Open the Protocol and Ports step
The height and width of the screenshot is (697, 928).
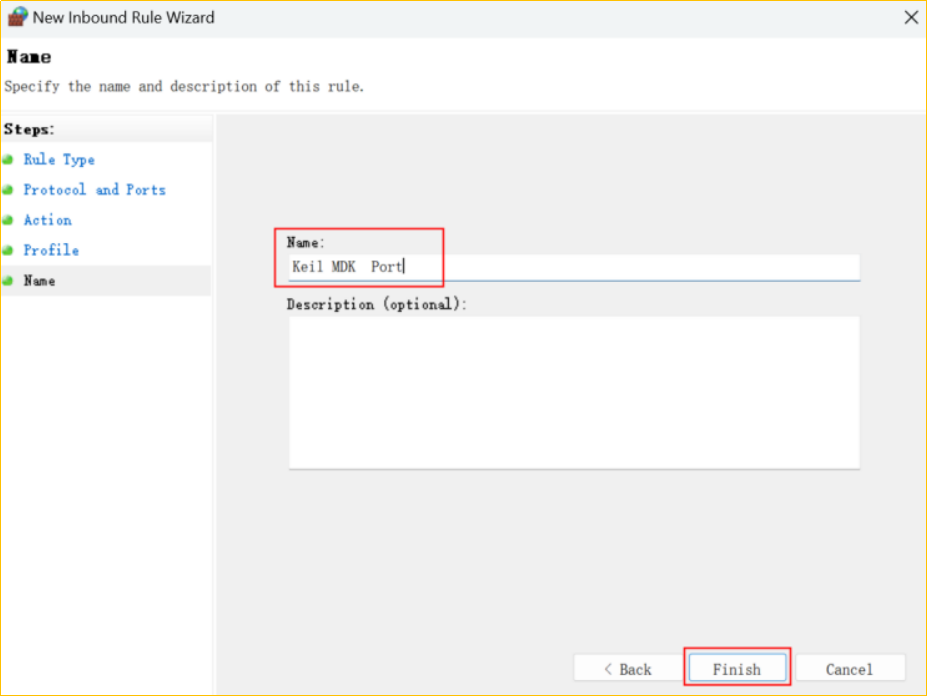coord(94,190)
